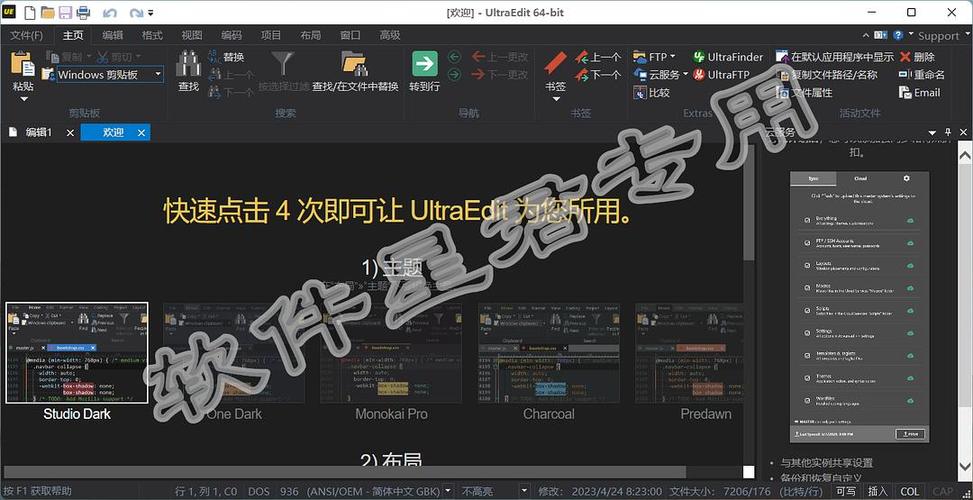Click the green Go to Line (转到行) arrow
The height and width of the screenshot is (500, 973).
pyautogui.click(x=424, y=64)
